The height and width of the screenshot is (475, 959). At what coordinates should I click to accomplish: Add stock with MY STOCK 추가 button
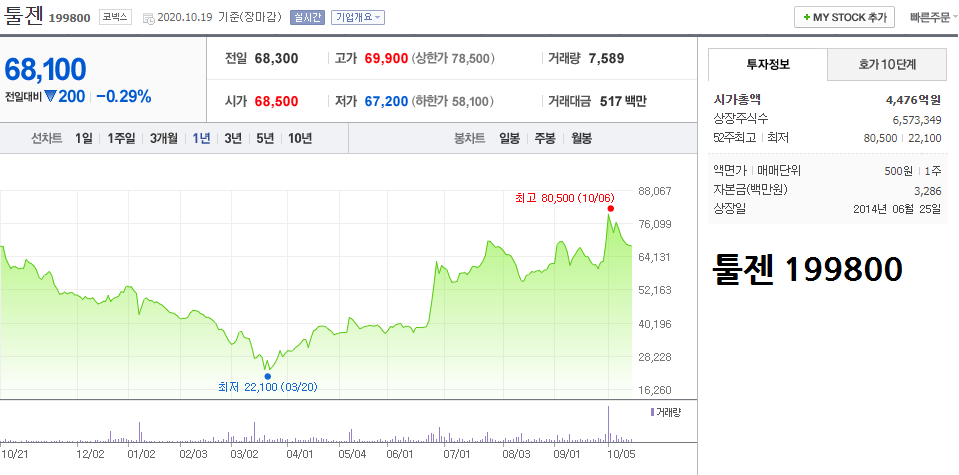845,17
